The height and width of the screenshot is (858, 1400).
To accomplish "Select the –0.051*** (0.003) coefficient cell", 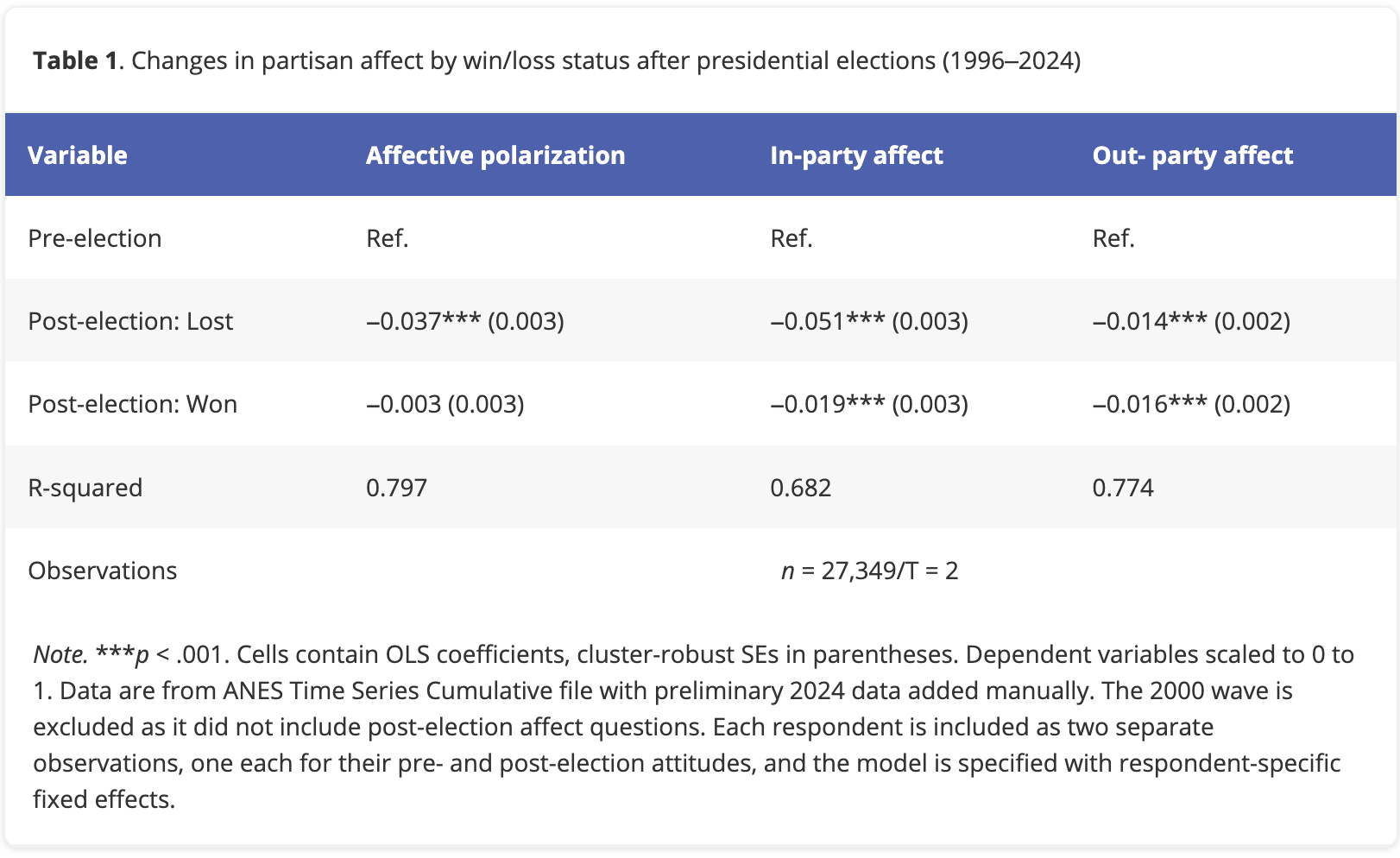I will coord(869,321).
